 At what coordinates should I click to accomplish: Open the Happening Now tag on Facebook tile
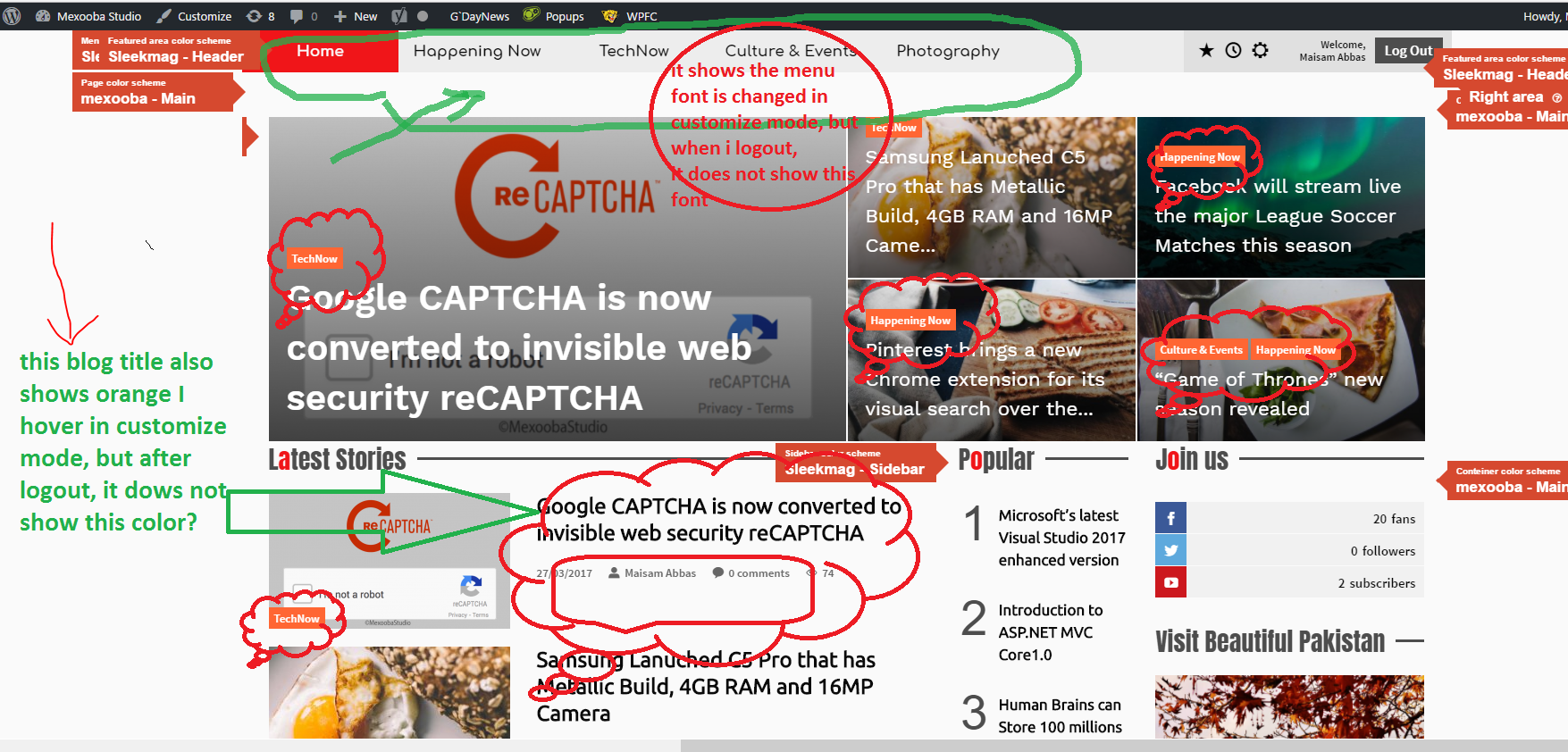click(x=1200, y=157)
